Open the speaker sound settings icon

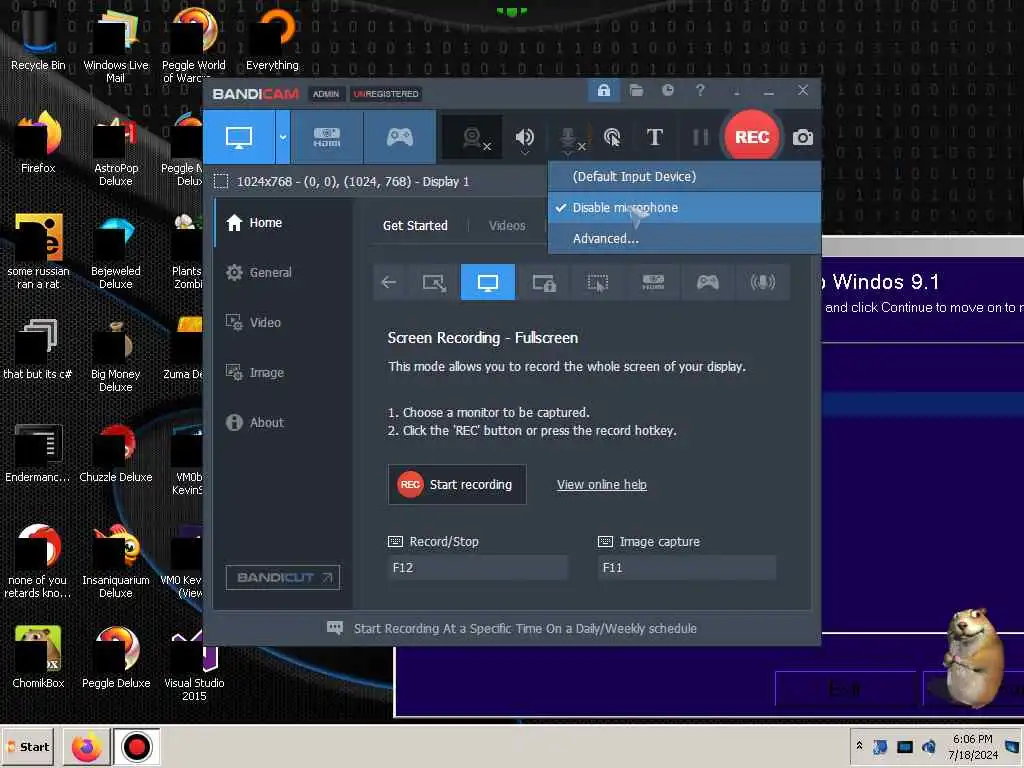coord(524,137)
